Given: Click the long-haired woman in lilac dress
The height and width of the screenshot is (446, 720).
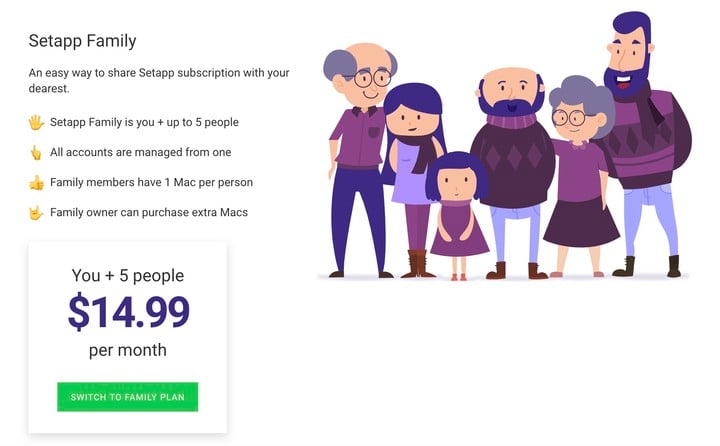Looking at the screenshot, I should [413, 179].
